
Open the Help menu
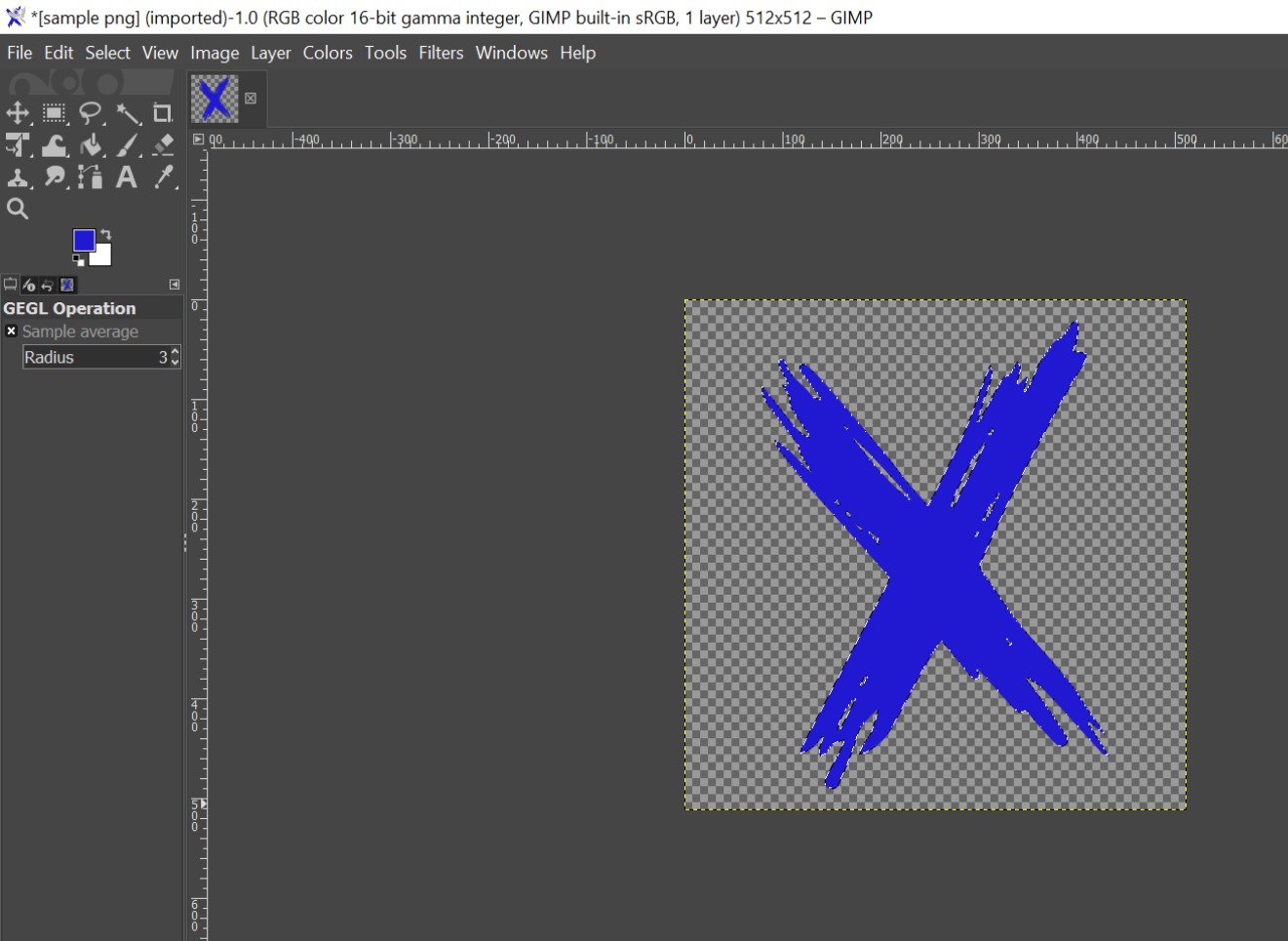pyautogui.click(x=577, y=53)
